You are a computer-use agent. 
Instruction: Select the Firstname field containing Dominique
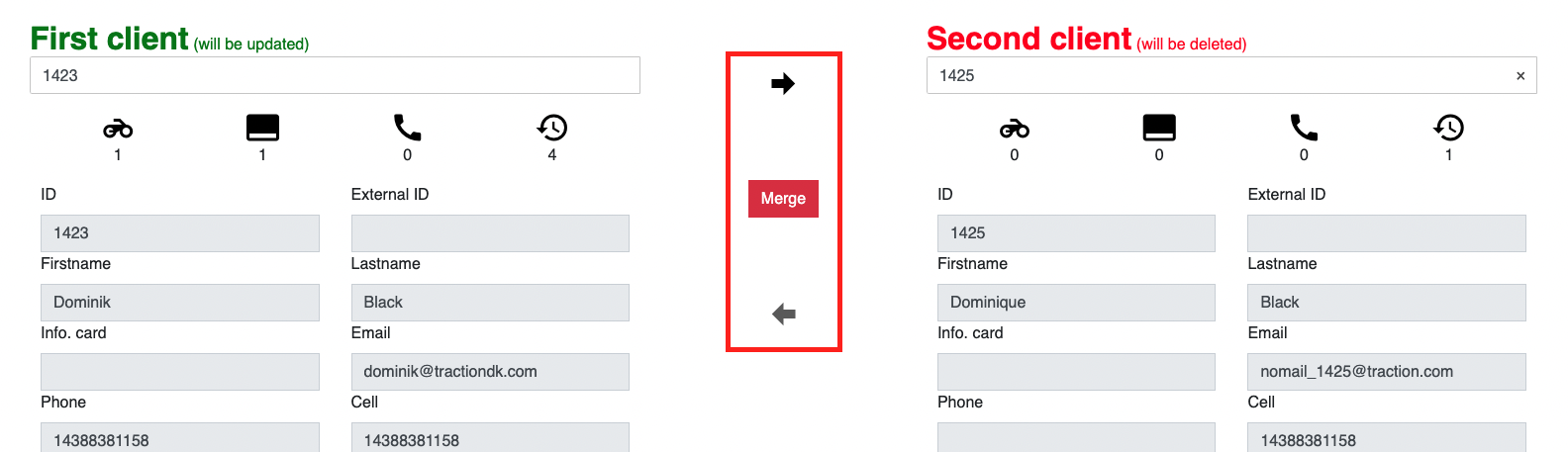pyautogui.click(x=1076, y=303)
